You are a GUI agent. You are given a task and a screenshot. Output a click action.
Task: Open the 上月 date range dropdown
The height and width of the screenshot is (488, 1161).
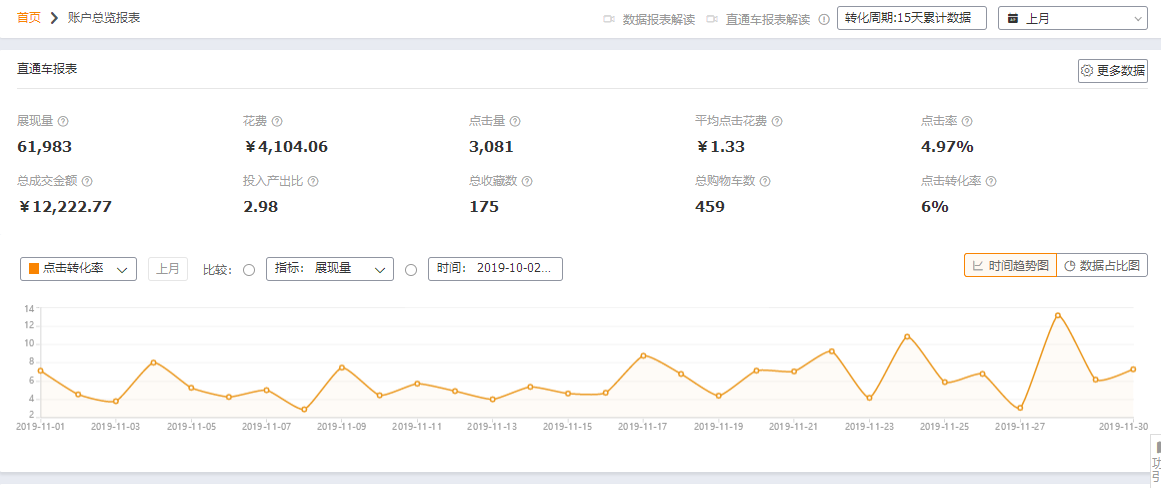(1072, 18)
